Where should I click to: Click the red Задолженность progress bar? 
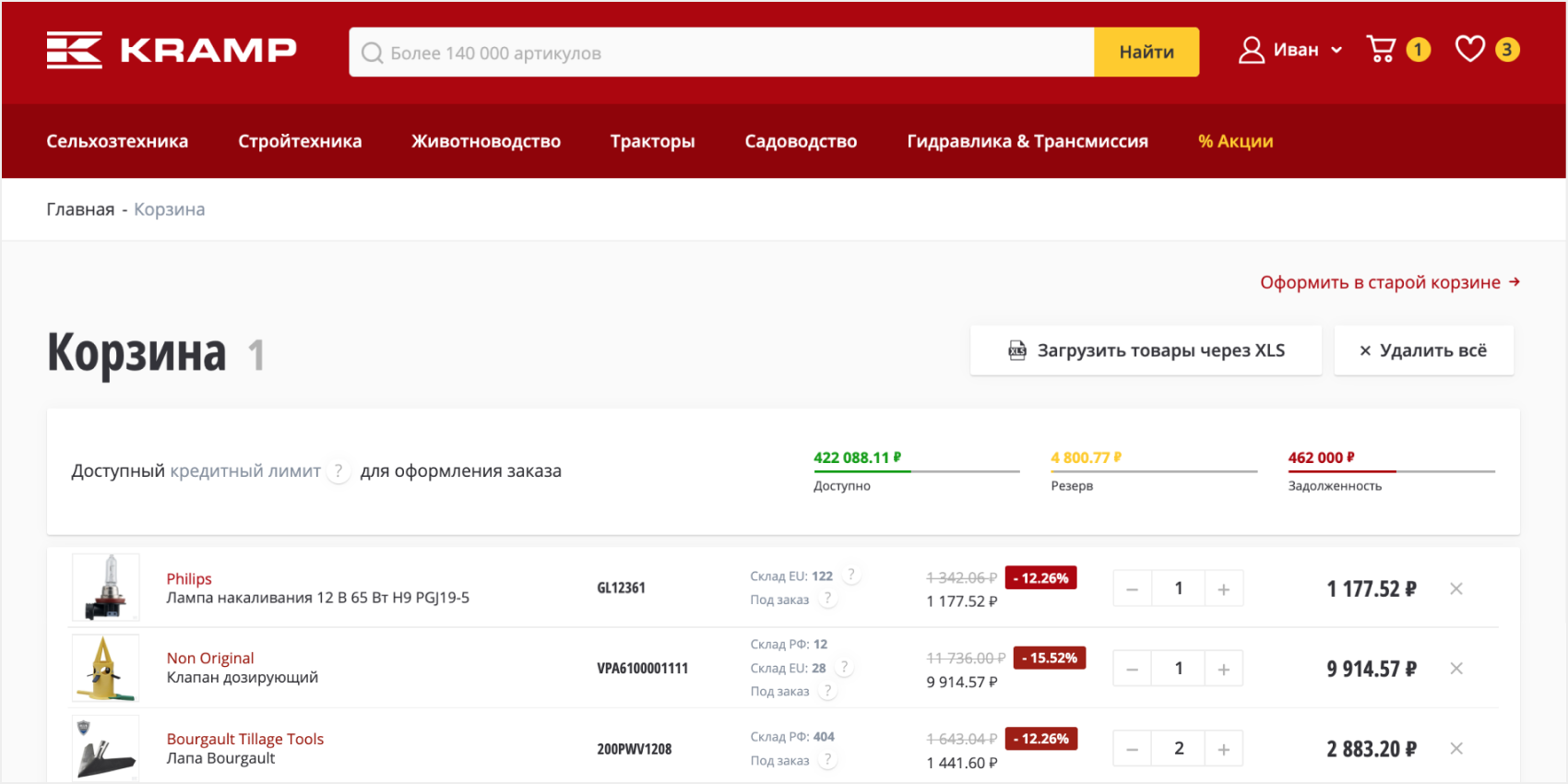pos(1391,471)
